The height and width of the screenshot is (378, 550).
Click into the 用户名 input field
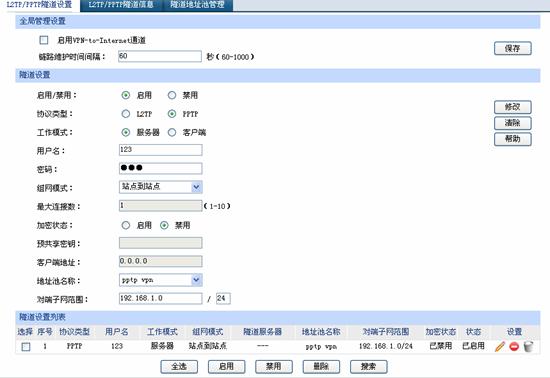161,150
